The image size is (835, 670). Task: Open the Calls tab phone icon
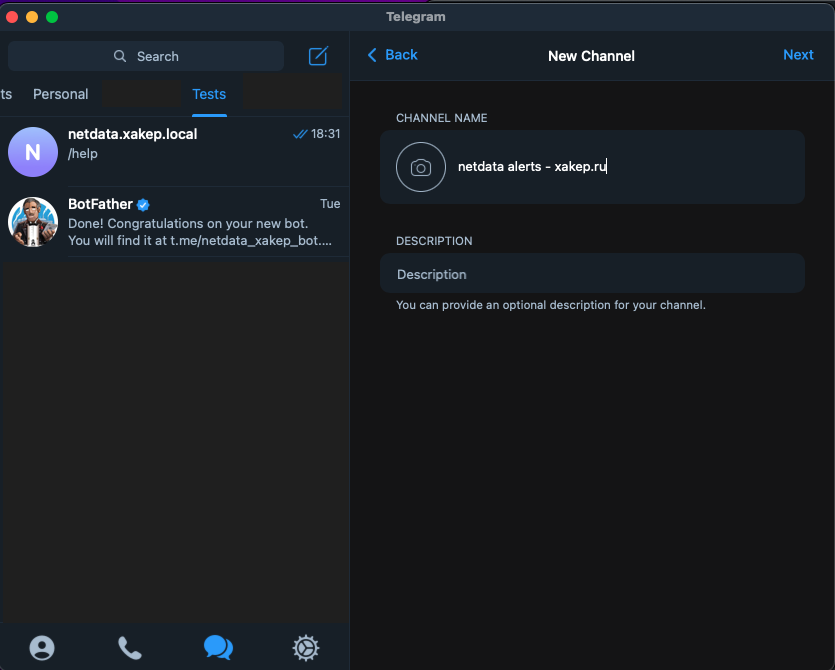[129, 648]
